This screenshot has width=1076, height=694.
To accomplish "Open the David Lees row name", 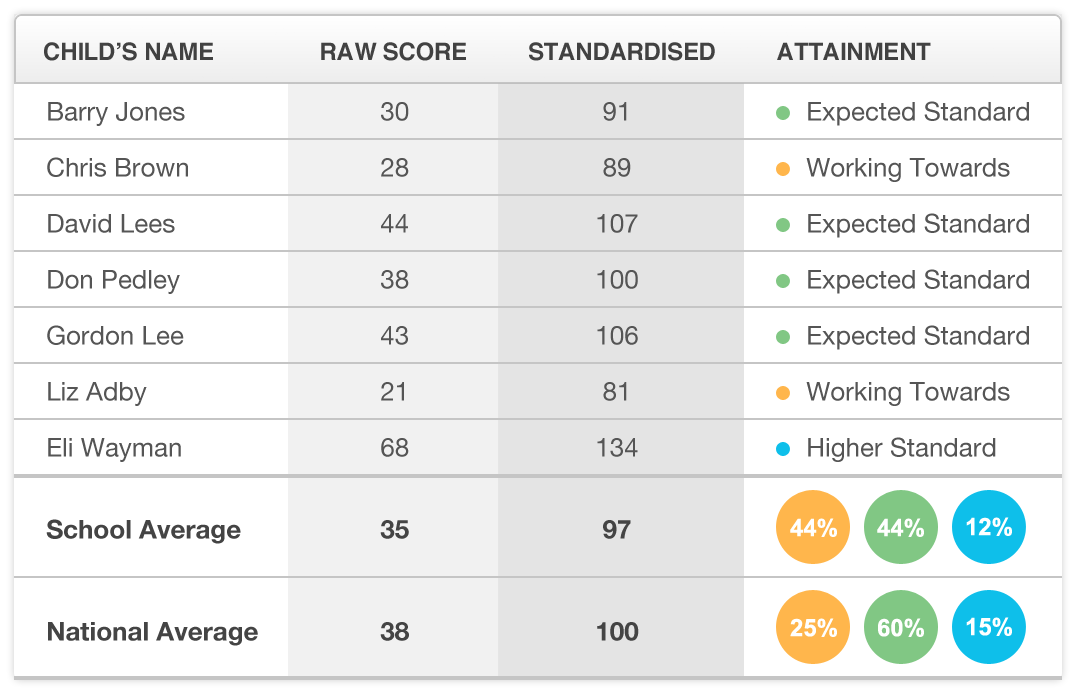I will click(111, 224).
